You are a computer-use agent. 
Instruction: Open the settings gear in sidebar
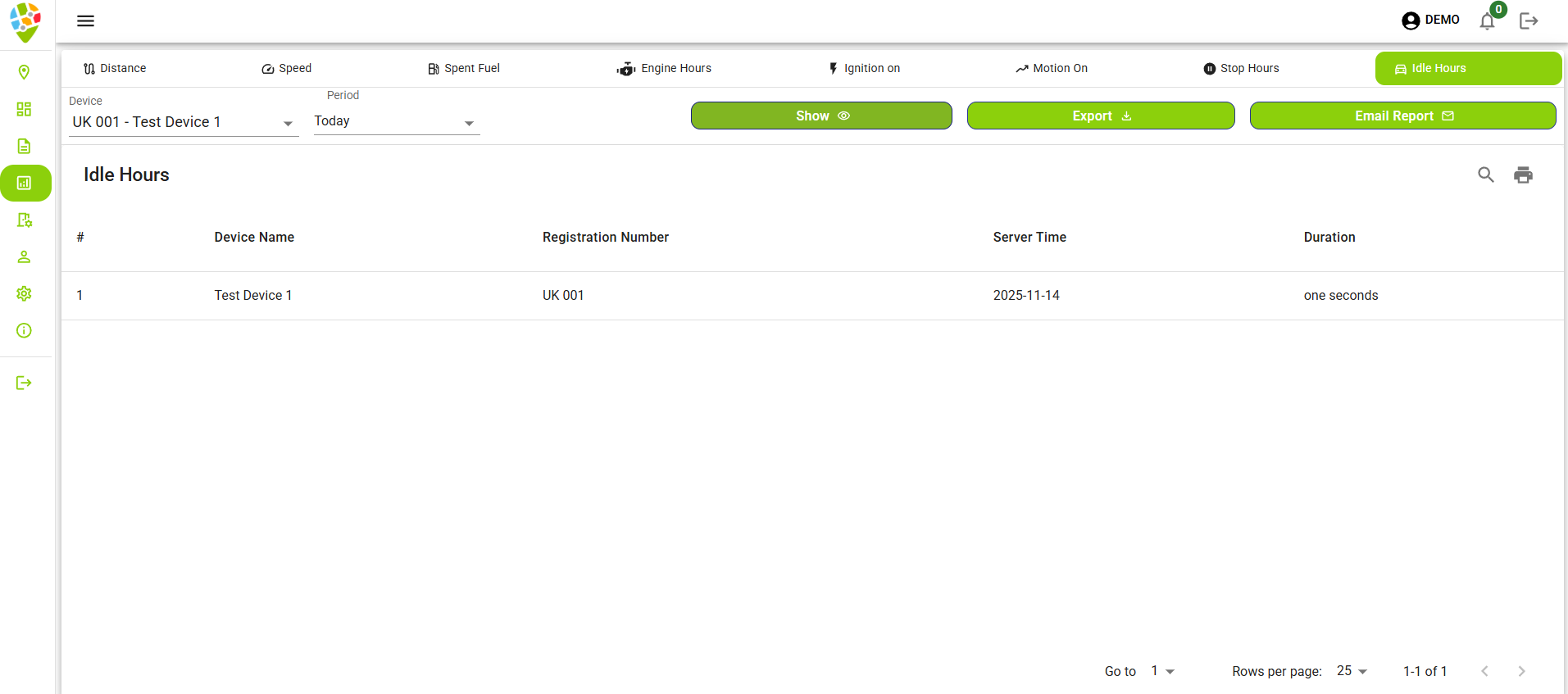tap(24, 293)
